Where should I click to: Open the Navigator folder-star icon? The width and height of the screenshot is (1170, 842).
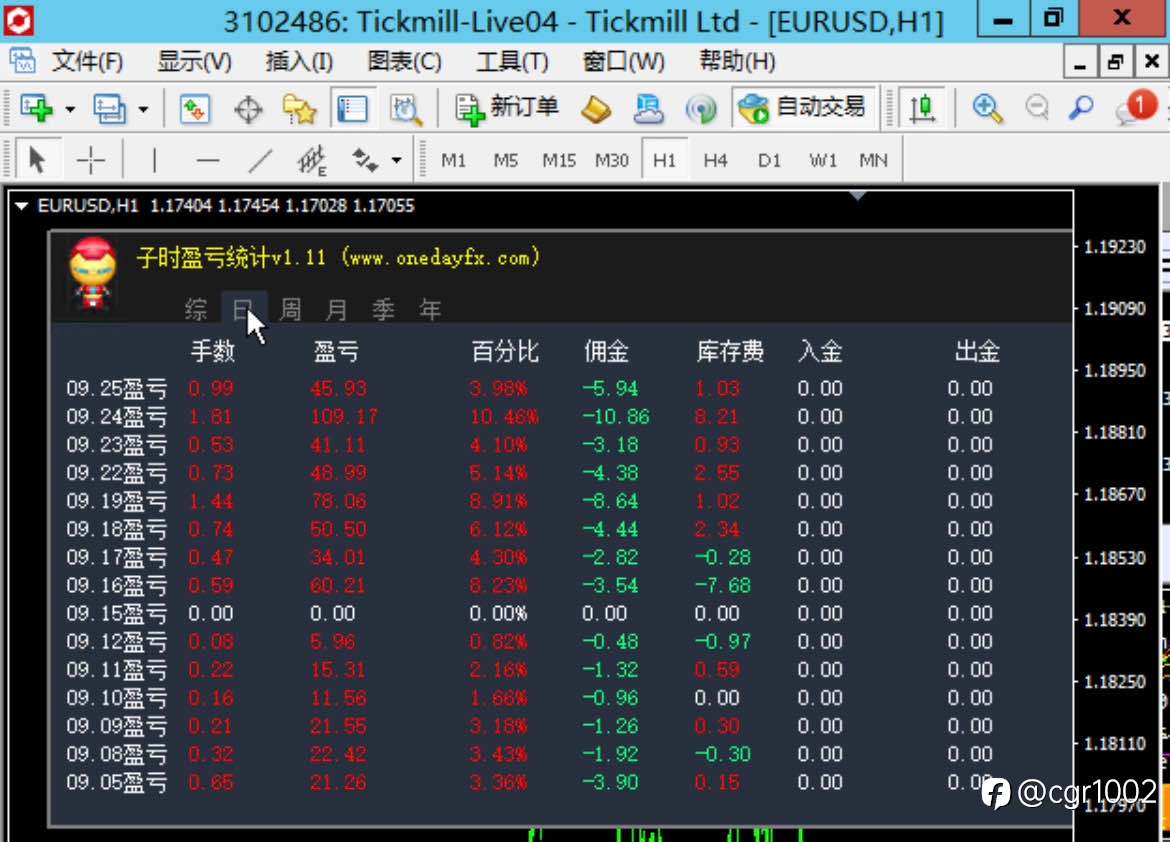(x=299, y=109)
